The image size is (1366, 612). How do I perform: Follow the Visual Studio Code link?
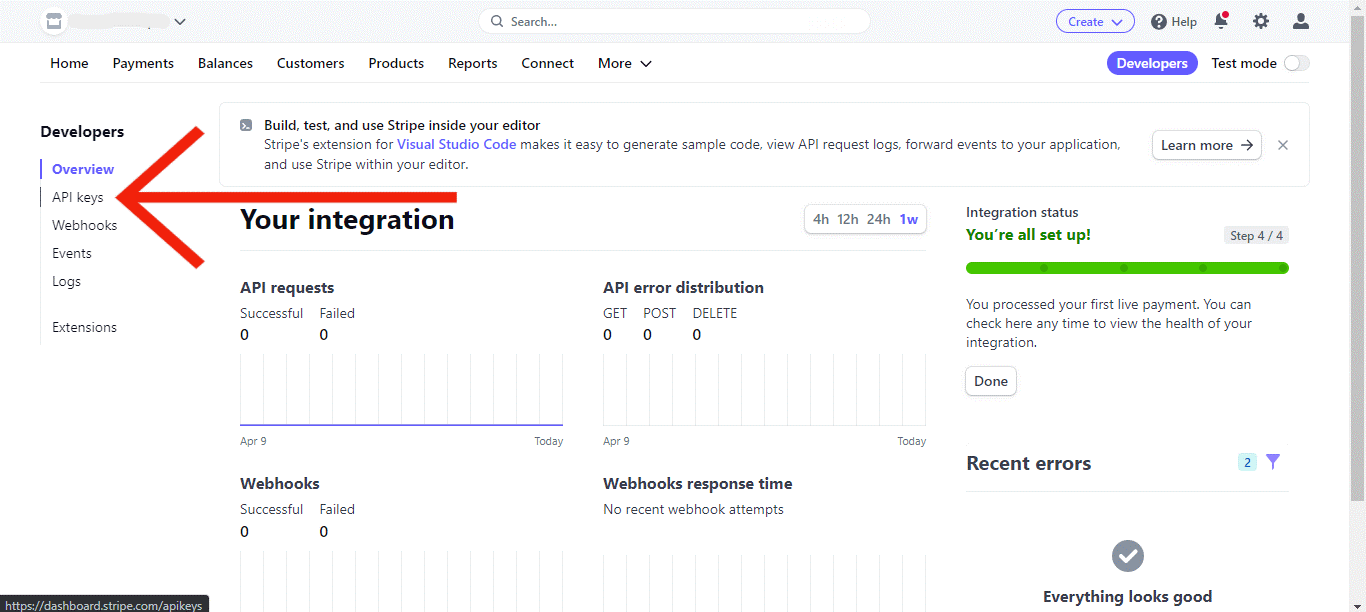457,144
